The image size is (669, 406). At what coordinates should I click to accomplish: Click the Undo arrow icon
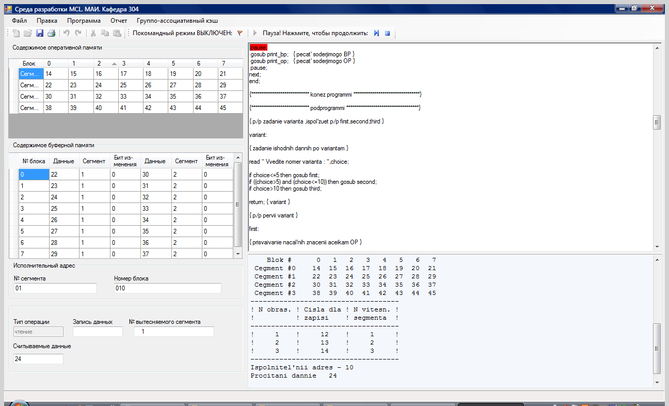tap(66, 32)
